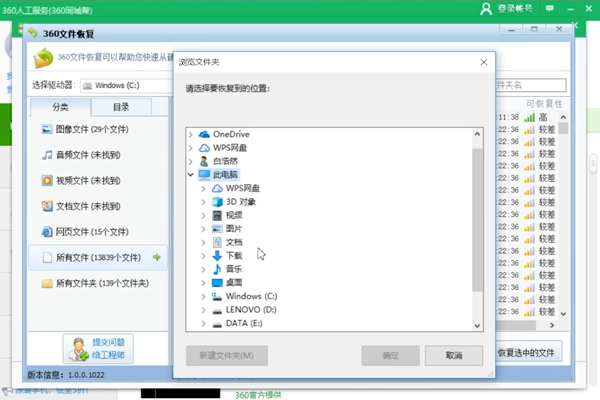Viewport: 600px width, 400px height.
Task: Select the 音乐 note icon
Action: [x=217, y=269]
